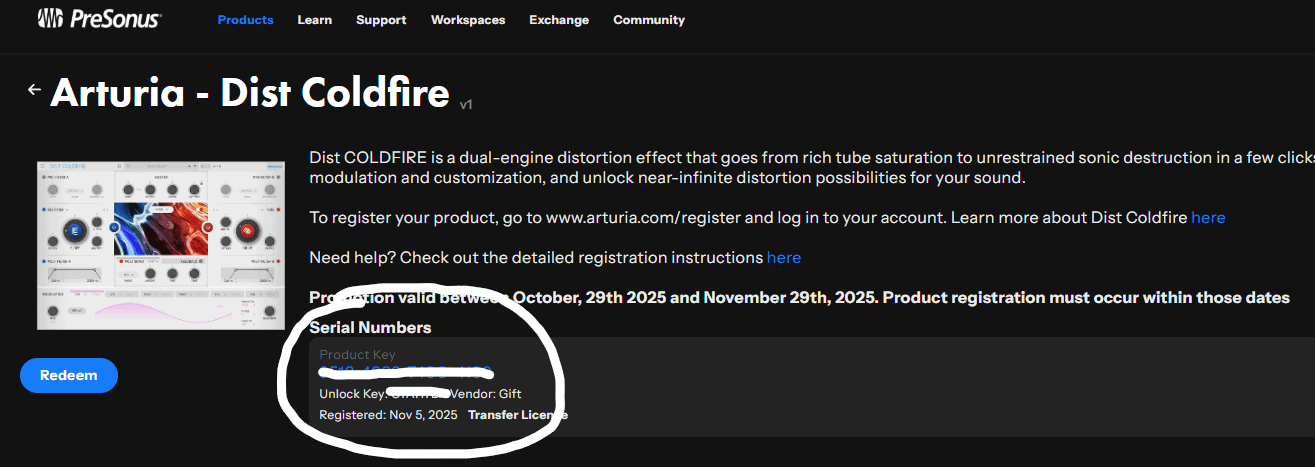Go to the Support section
The width and height of the screenshot is (1315, 467).
[x=381, y=20]
